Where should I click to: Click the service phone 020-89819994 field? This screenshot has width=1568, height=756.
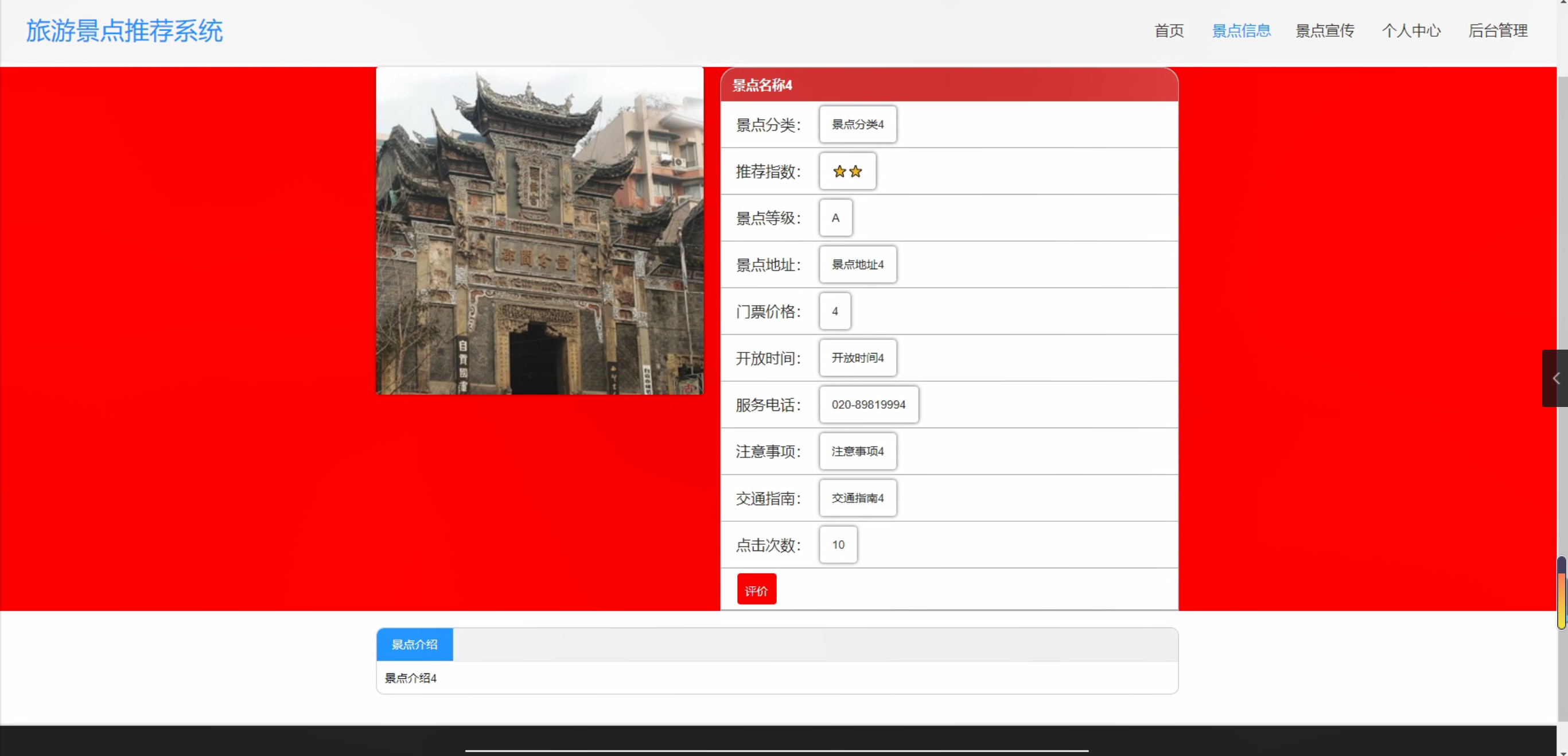pyautogui.click(x=868, y=405)
